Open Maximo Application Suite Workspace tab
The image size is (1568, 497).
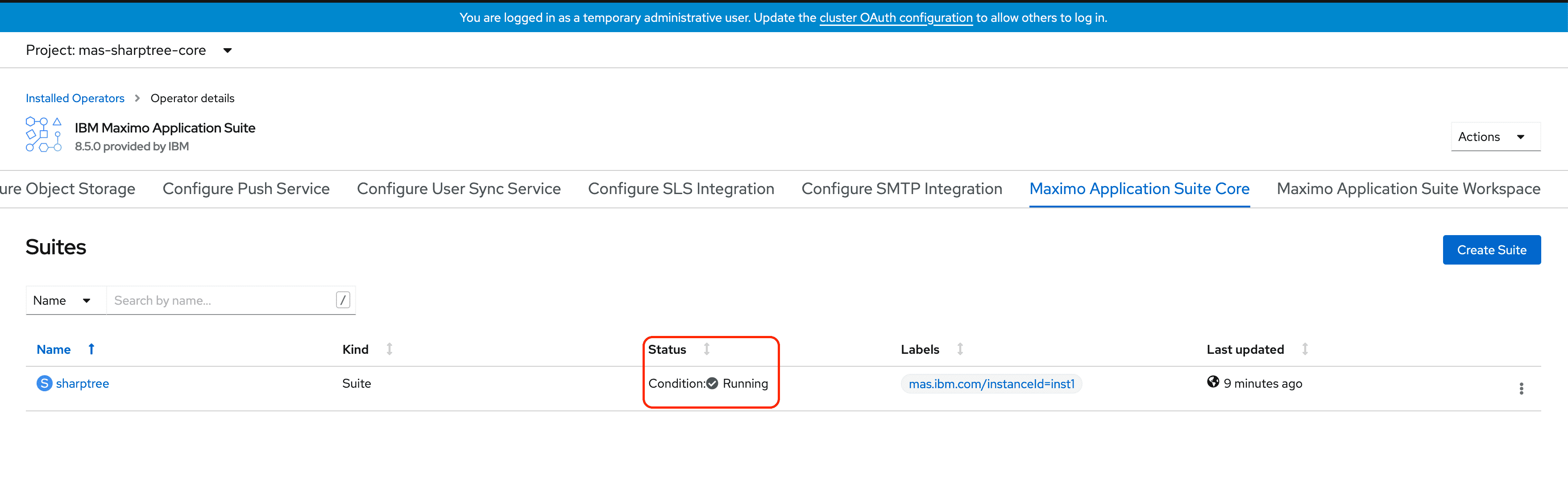(1409, 189)
